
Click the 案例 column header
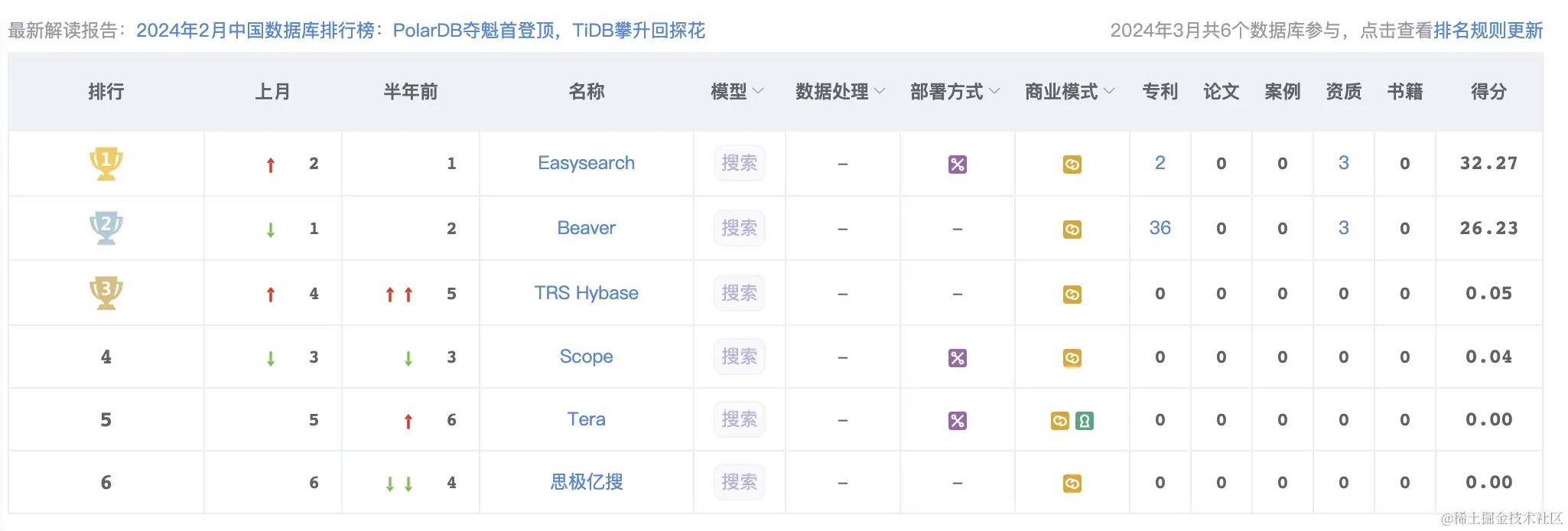[1283, 92]
